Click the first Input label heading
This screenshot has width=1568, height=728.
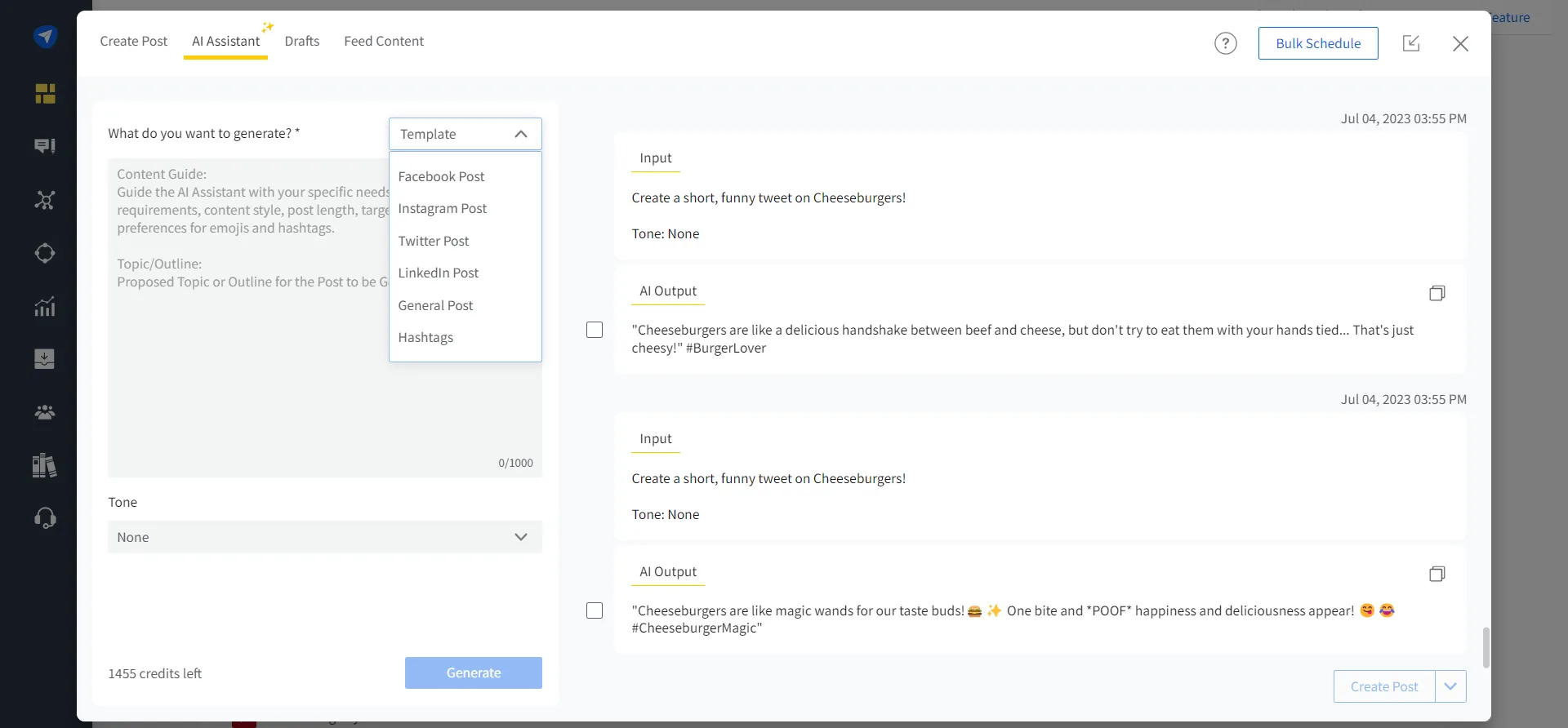(x=656, y=158)
